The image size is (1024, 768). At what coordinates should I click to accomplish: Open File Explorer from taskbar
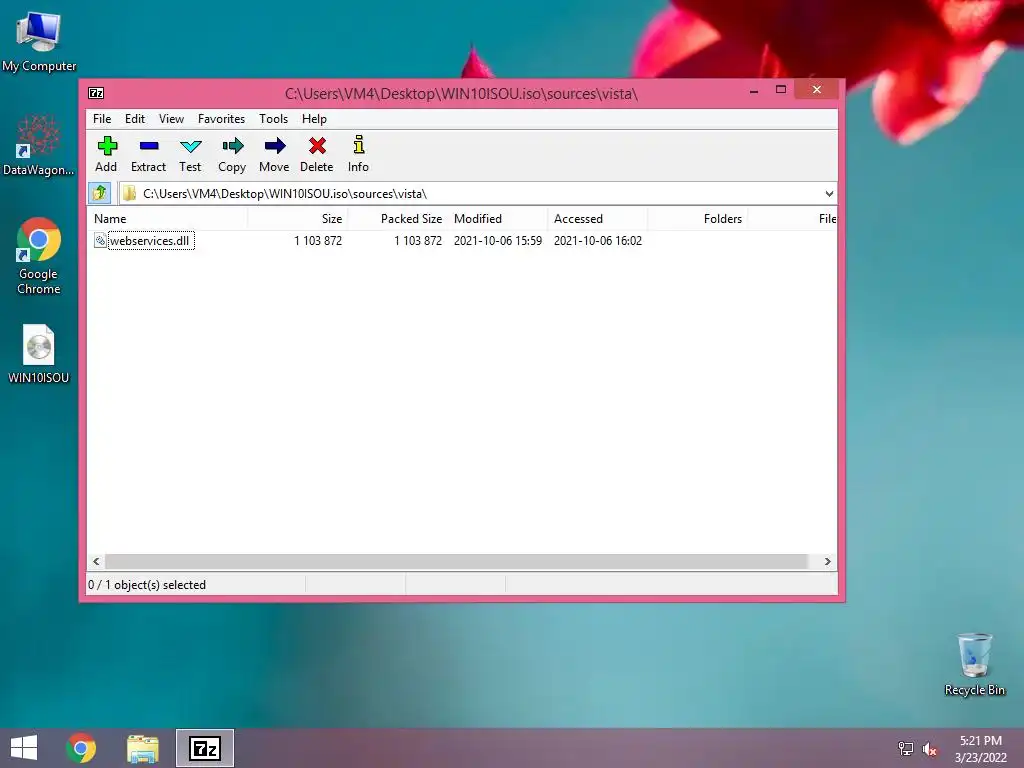pyautogui.click(x=143, y=748)
